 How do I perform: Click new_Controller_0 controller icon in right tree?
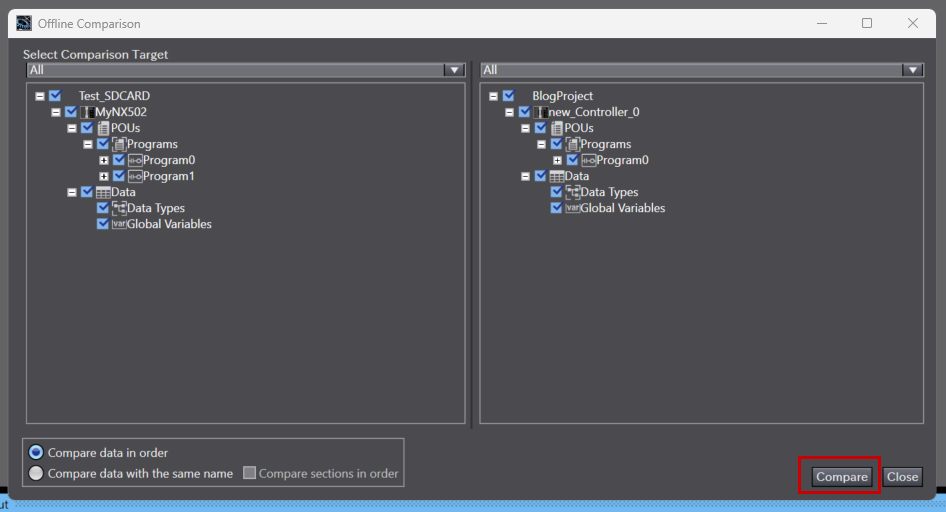(541, 112)
